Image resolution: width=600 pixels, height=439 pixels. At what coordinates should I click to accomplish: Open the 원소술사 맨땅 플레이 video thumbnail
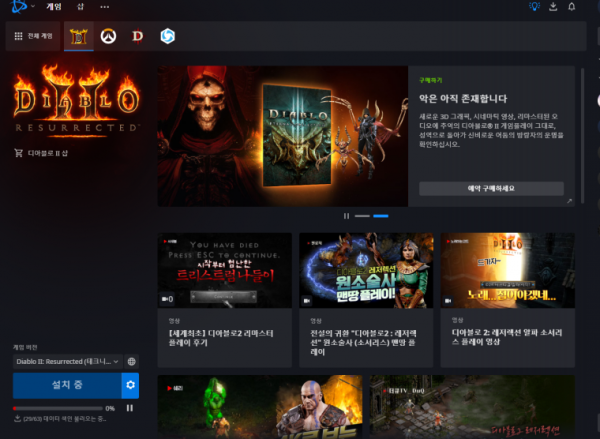(x=366, y=270)
